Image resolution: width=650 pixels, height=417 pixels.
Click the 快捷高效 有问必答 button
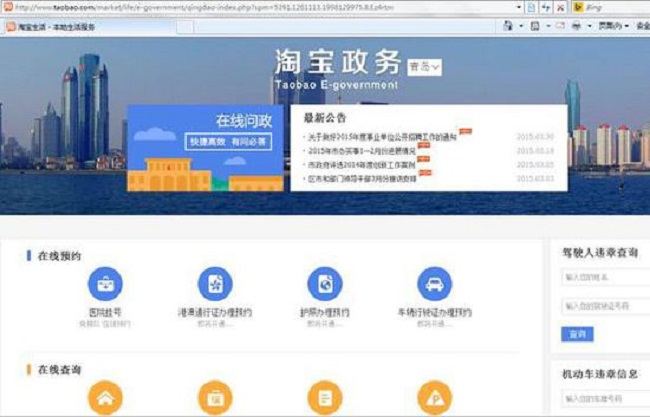[228, 142]
